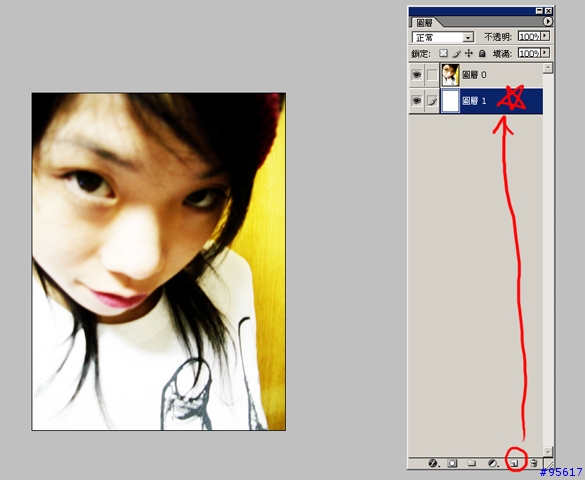Open the Add layer style (fx) menu

433,463
